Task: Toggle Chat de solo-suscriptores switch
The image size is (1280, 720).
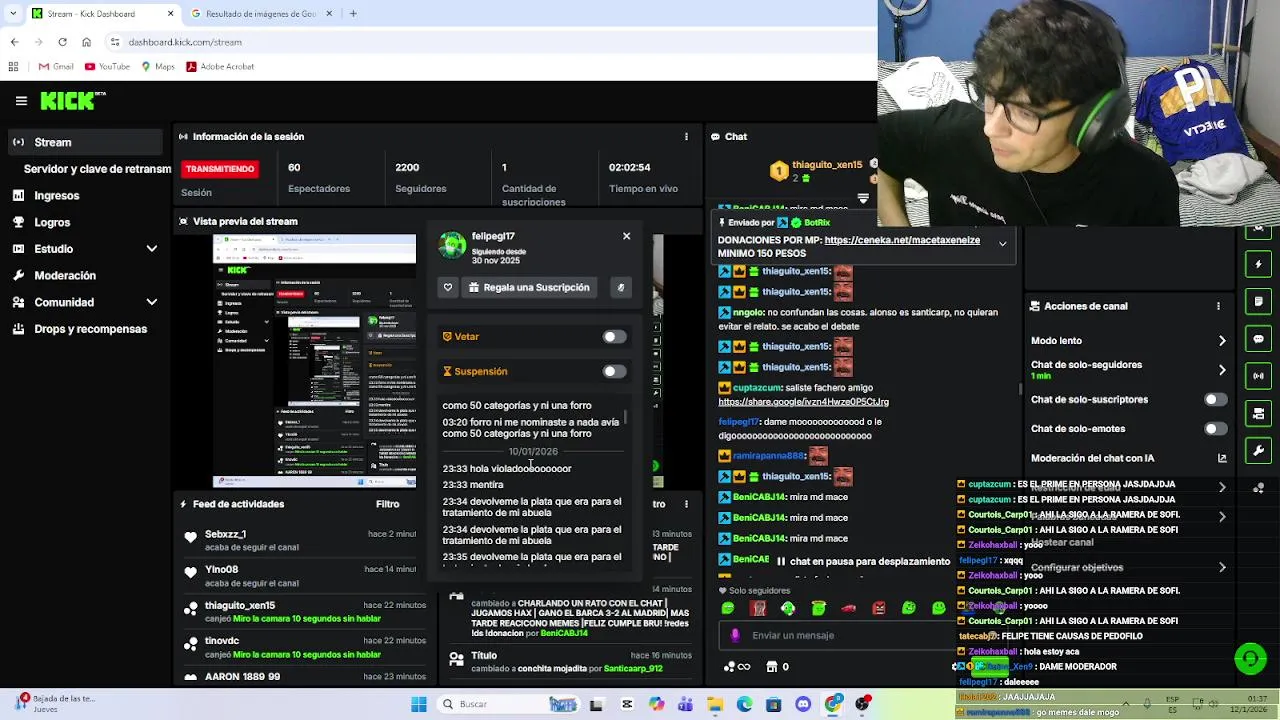Action: click(x=1215, y=400)
